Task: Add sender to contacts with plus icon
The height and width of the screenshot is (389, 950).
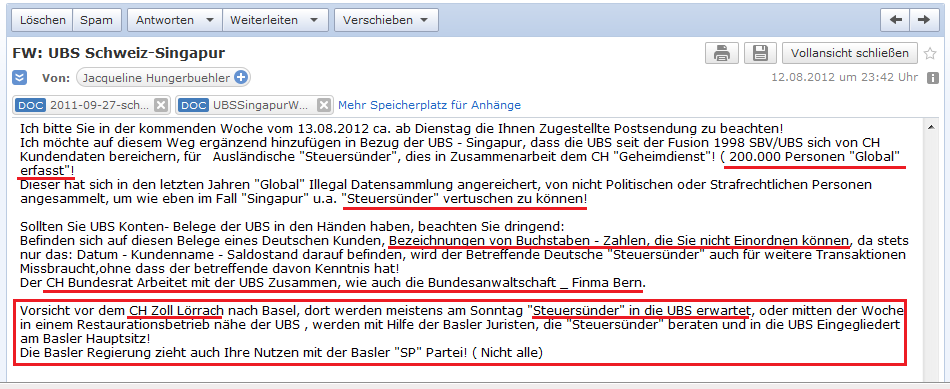Action: [241, 78]
